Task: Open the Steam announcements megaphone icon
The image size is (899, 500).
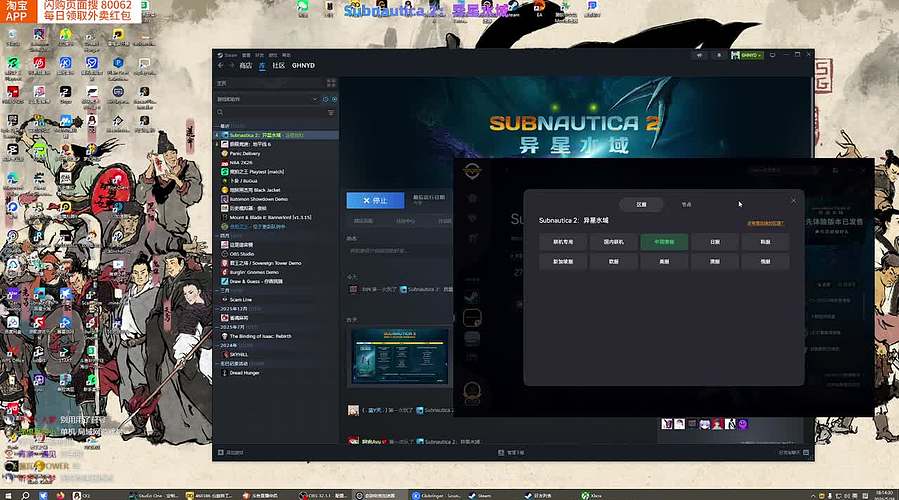Action: pyautogui.click(x=699, y=55)
